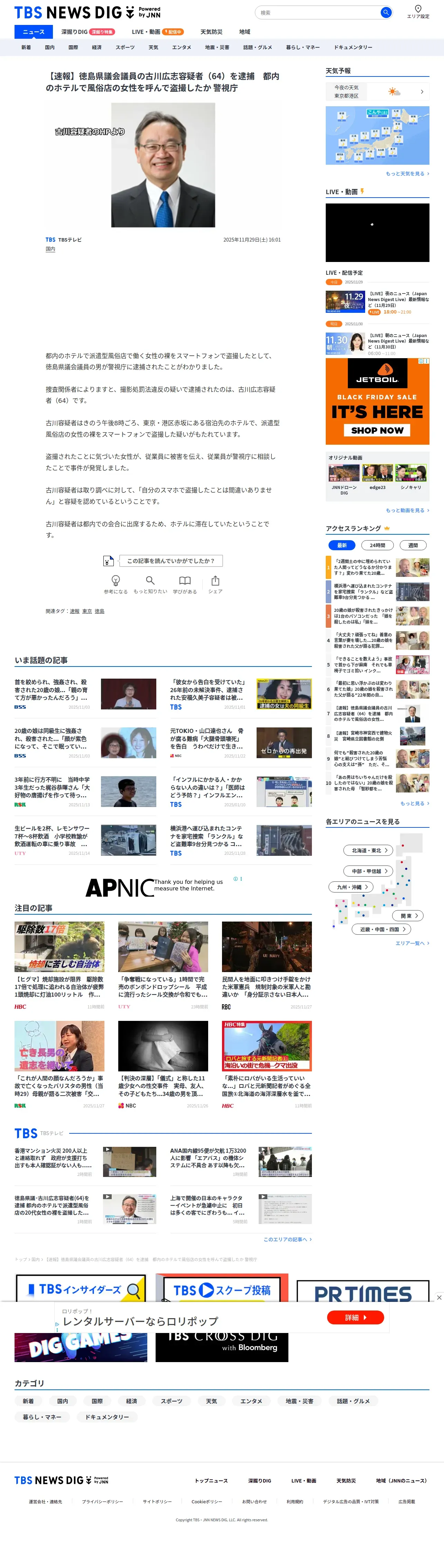The height and width of the screenshot is (1568, 444).
Task: Click もっと見る under the access ranking
Action: [x=415, y=804]
